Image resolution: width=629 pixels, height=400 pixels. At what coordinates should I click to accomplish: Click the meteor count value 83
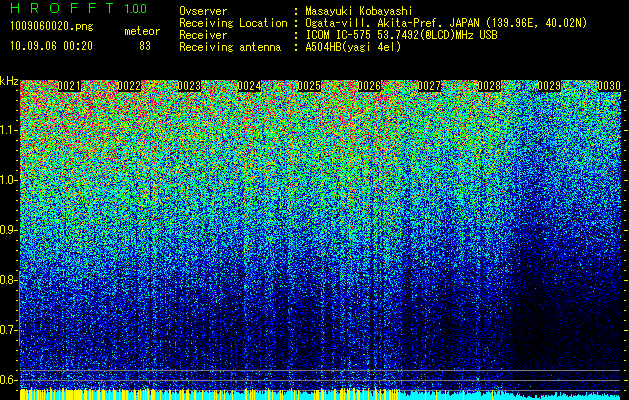(145, 46)
